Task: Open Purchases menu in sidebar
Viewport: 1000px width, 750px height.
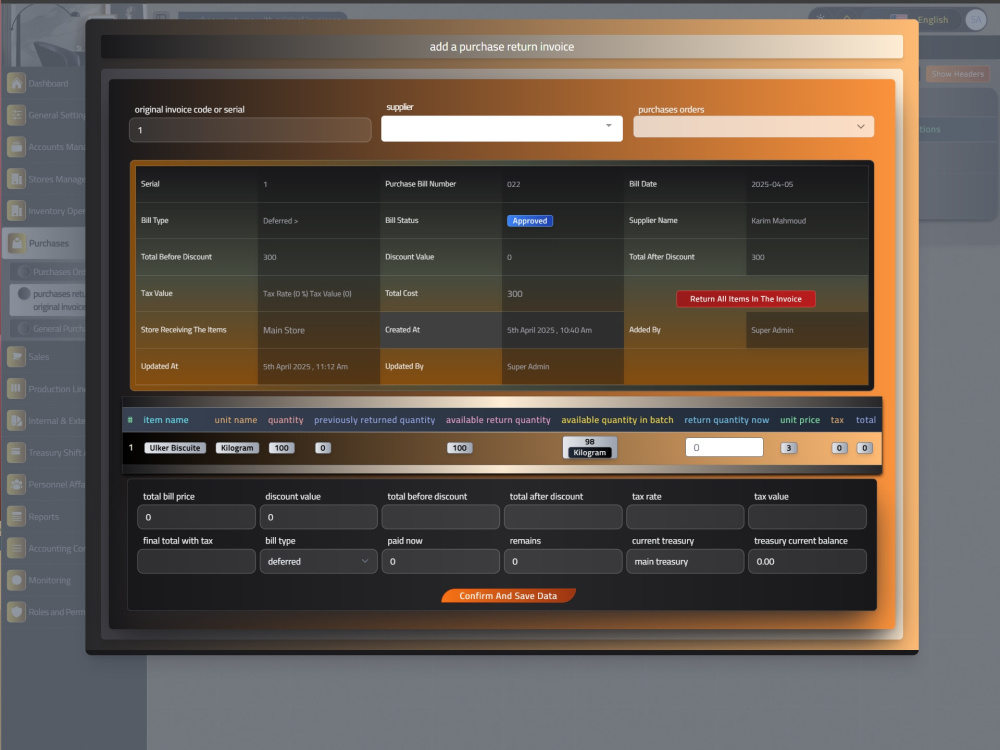Action: (x=43, y=243)
